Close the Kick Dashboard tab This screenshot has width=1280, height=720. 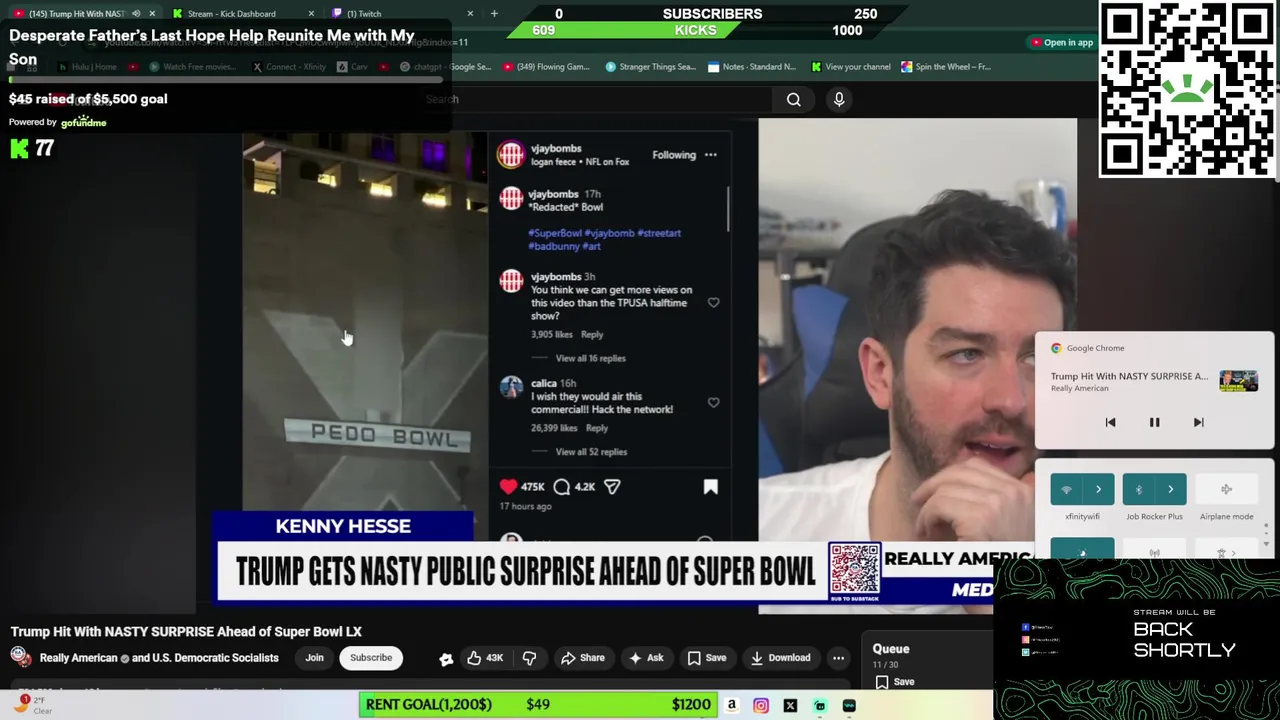click(311, 13)
